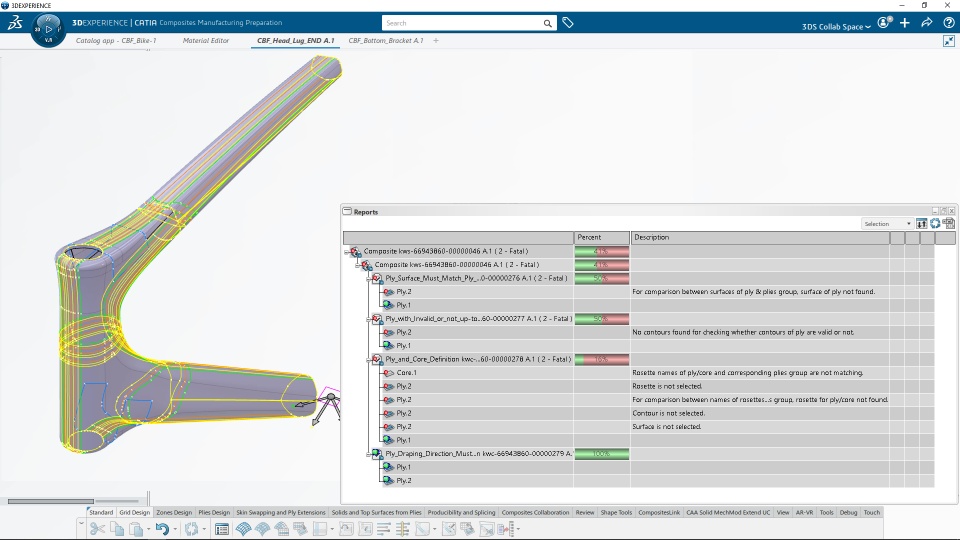Open Producibility and Splicing tab
Viewport: 960px width, 540px height.
[x=461, y=512]
